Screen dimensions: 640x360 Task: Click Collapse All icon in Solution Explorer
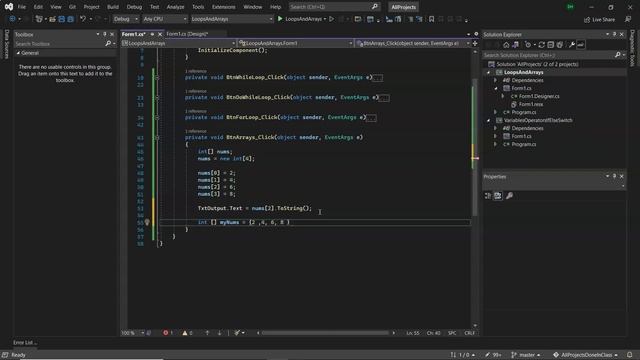coord(551,45)
